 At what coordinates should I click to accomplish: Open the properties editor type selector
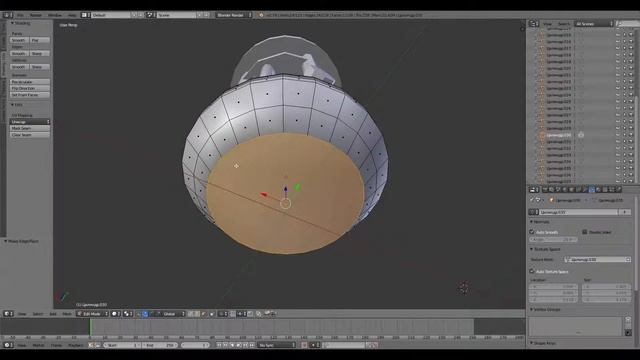pos(534,189)
